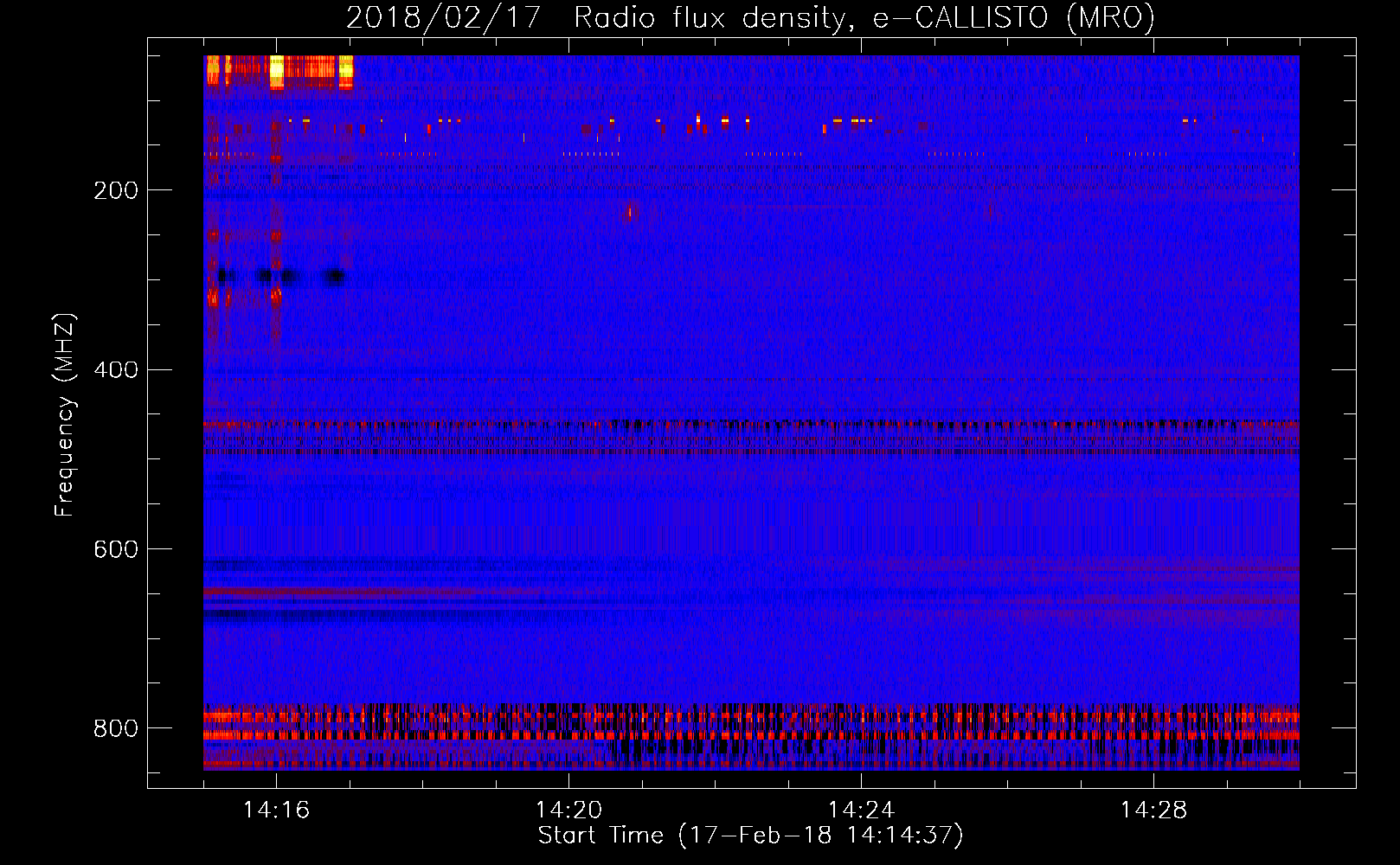The image size is (1400, 865).
Task: Click the 14:28 time tick label
Action: coord(1153,810)
